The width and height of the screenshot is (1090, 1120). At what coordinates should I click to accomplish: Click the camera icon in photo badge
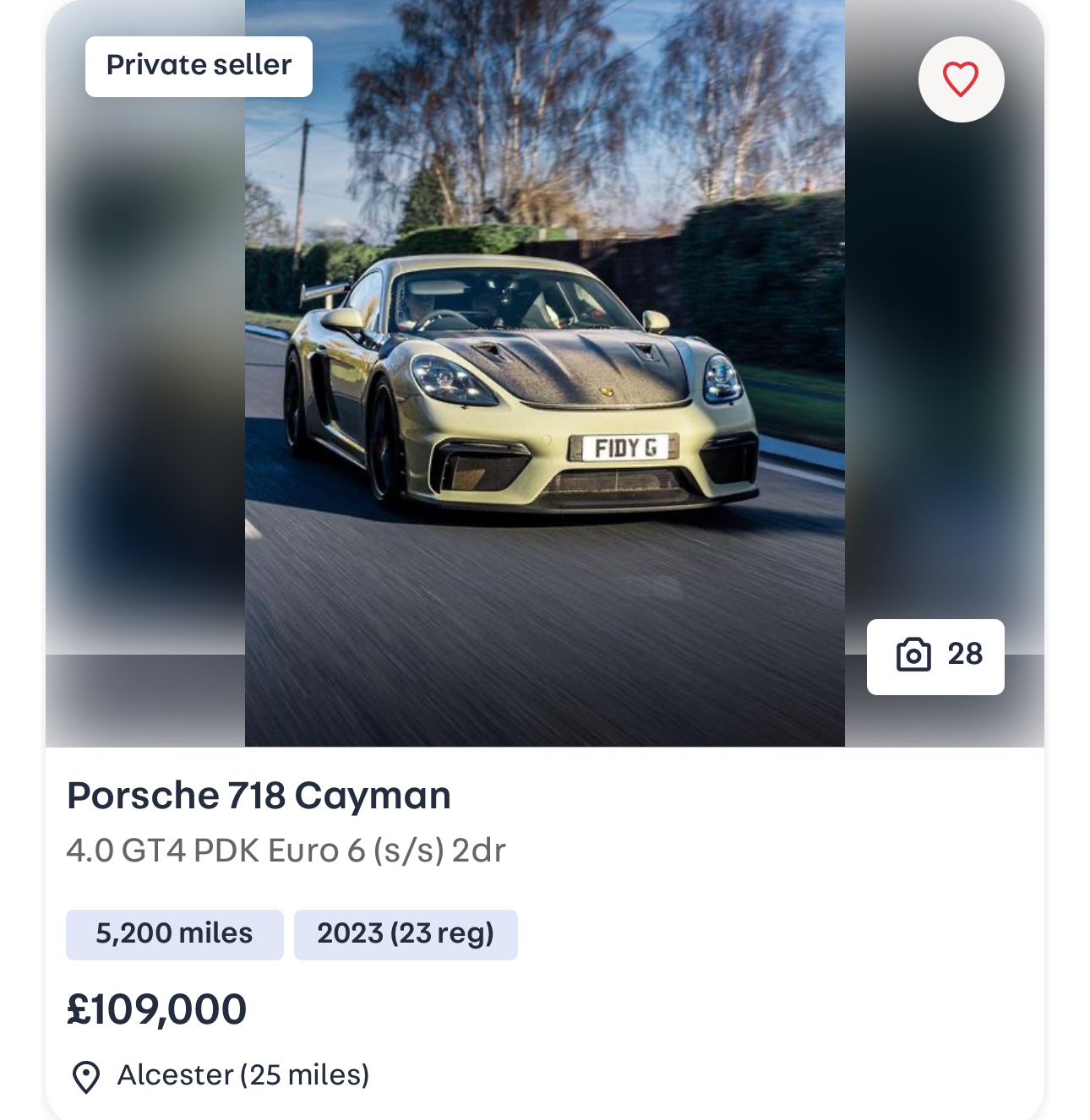pyautogui.click(x=913, y=655)
